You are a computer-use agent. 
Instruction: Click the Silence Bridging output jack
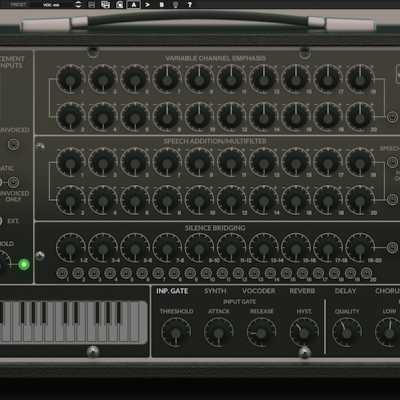pos(392,248)
